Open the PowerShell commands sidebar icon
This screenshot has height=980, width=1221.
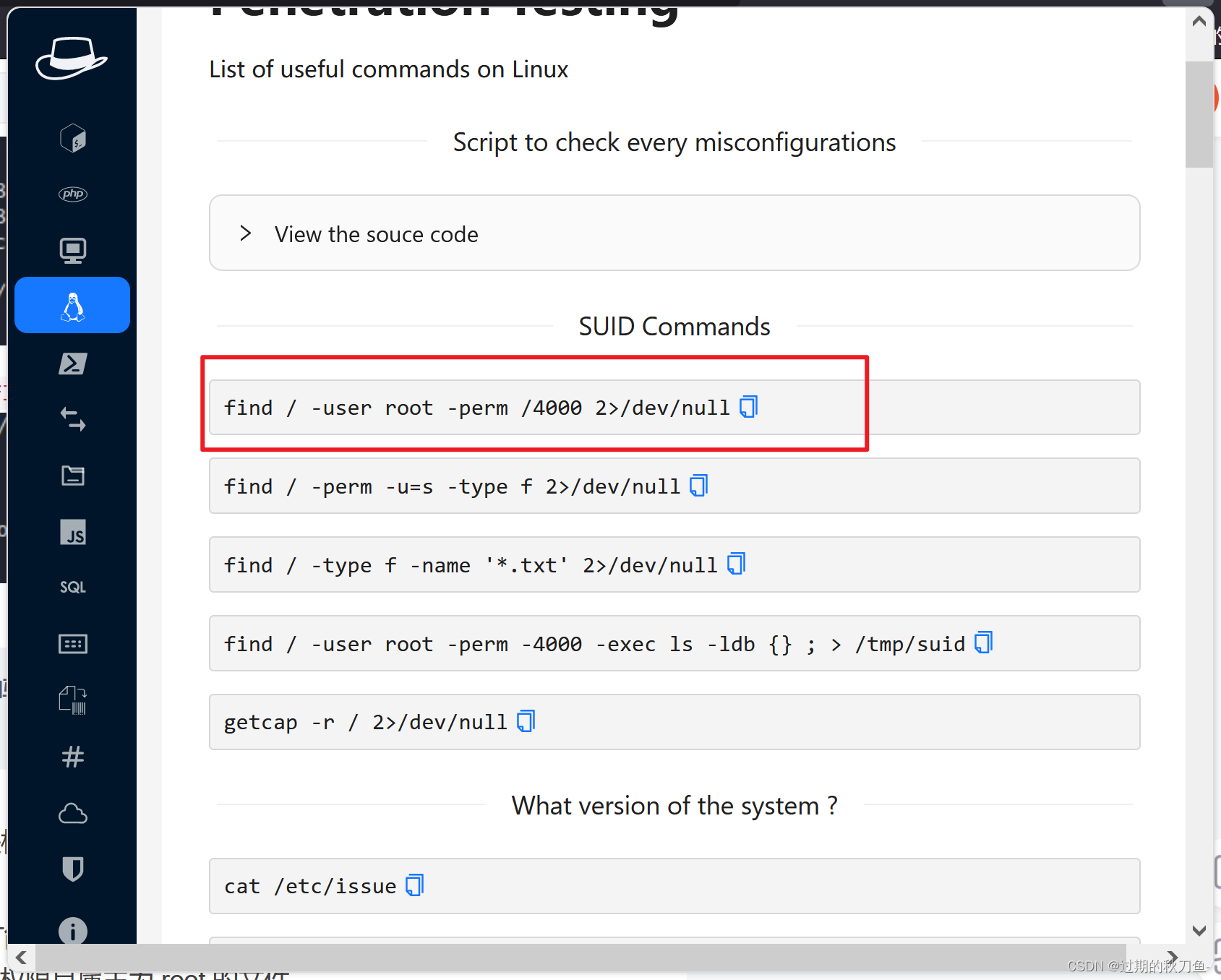click(73, 364)
